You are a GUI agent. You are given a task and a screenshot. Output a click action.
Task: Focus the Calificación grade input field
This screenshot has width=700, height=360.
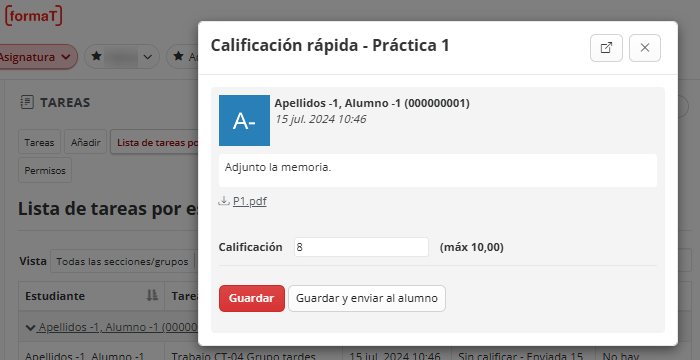pyautogui.click(x=361, y=247)
